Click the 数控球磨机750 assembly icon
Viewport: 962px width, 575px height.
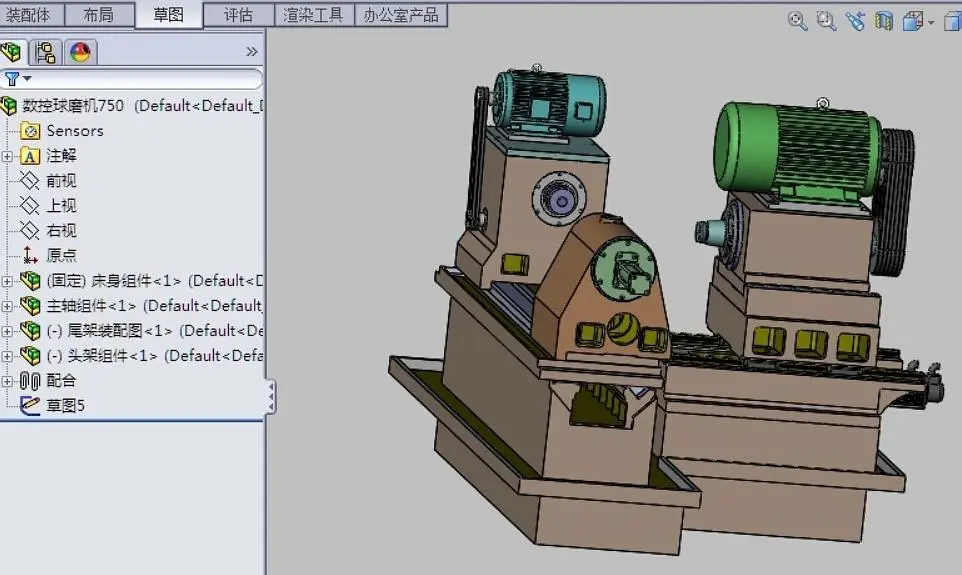point(9,106)
